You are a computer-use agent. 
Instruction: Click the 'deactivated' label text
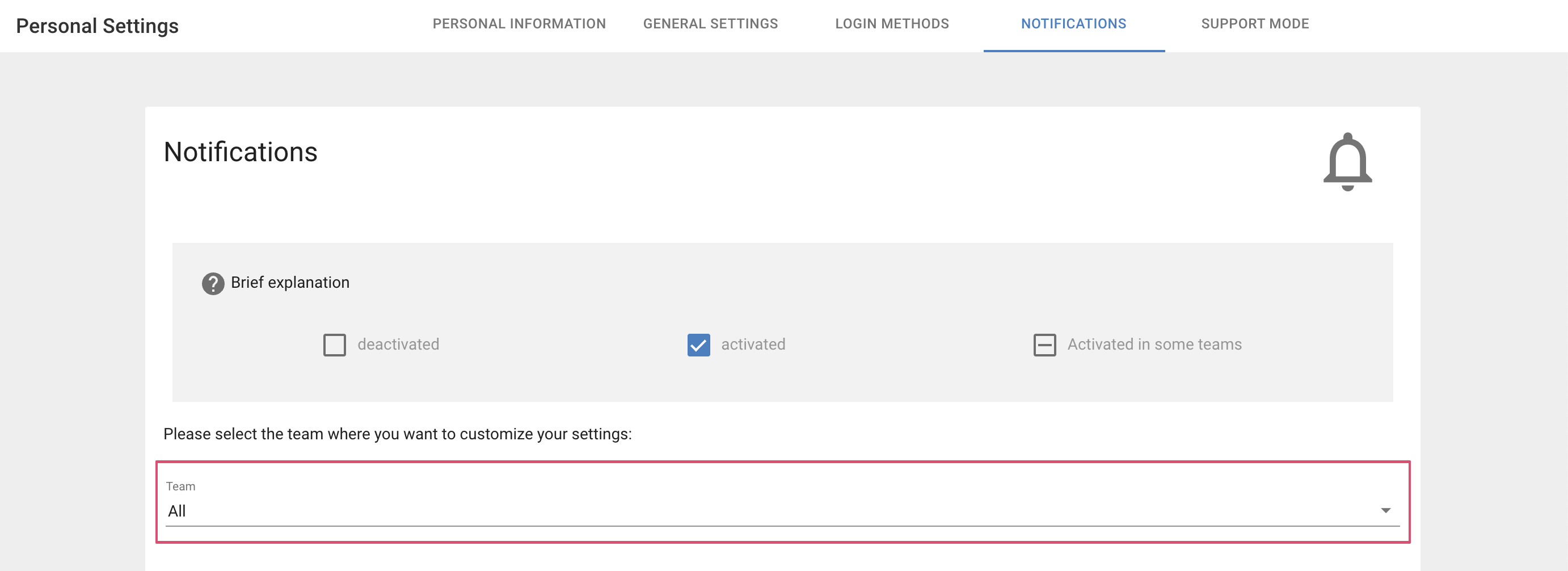click(x=398, y=345)
